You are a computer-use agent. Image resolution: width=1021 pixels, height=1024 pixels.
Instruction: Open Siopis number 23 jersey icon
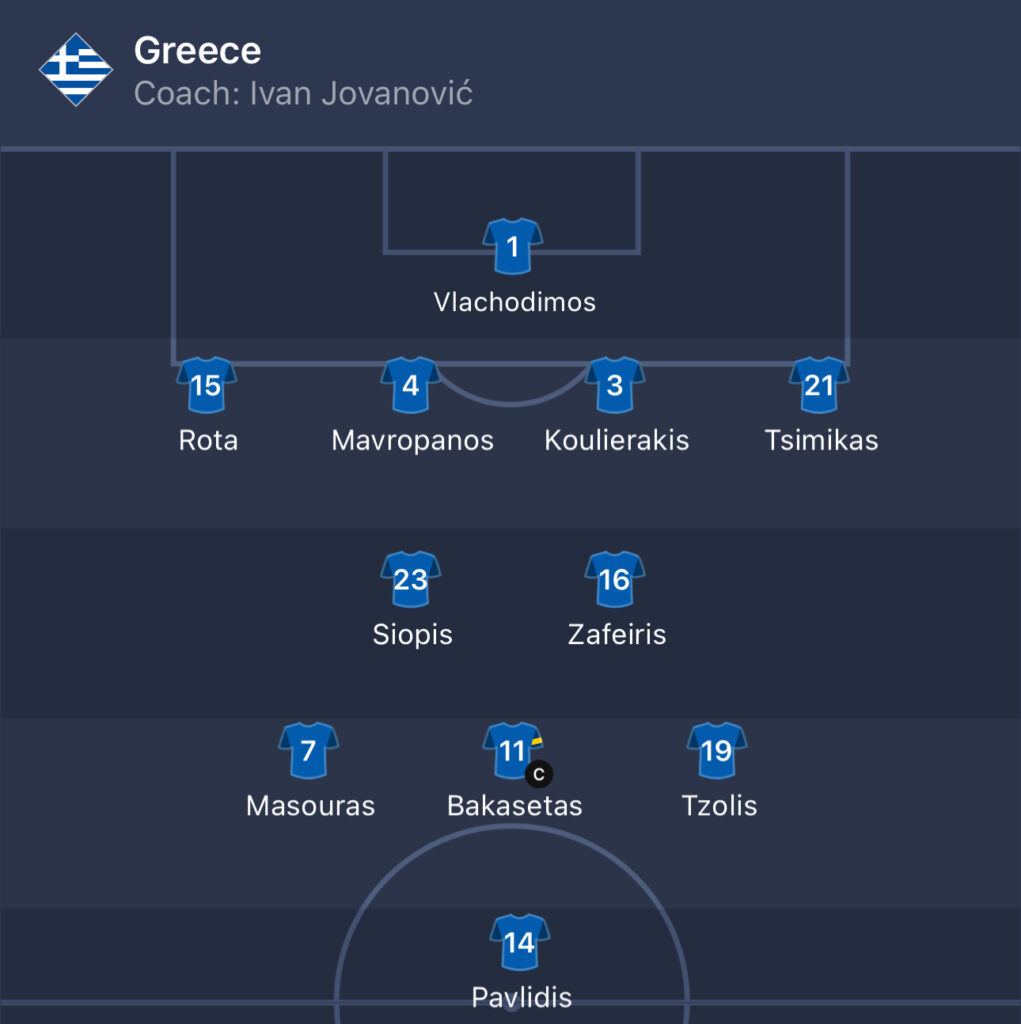coord(411,579)
